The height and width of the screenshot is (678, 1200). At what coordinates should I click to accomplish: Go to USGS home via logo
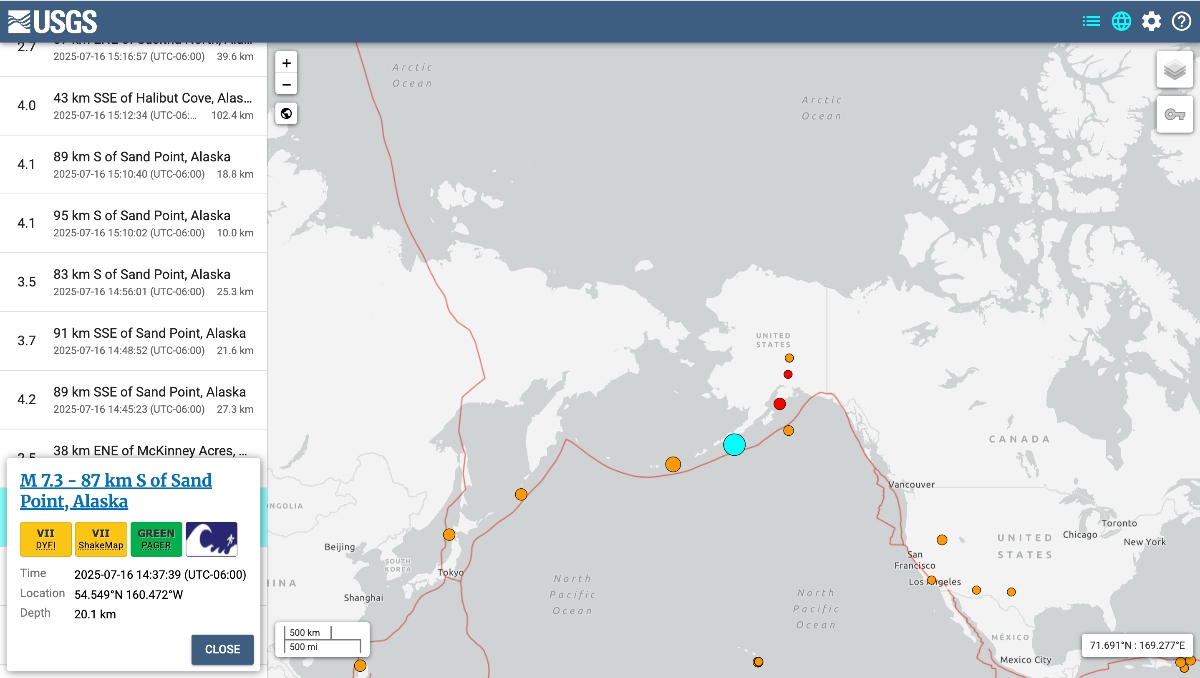point(52,21)
